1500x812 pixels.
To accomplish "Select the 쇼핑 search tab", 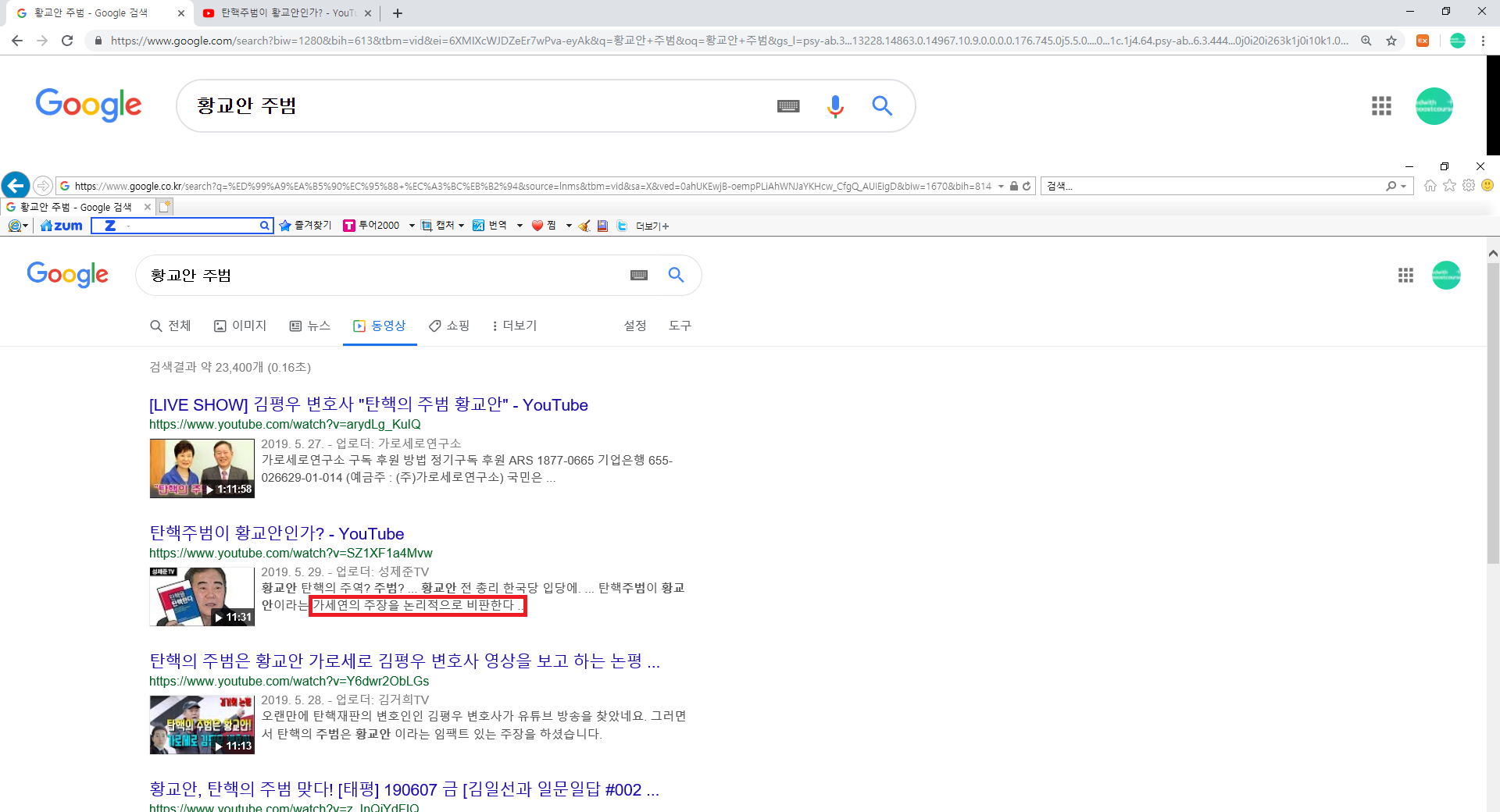I will click(449, 326).
